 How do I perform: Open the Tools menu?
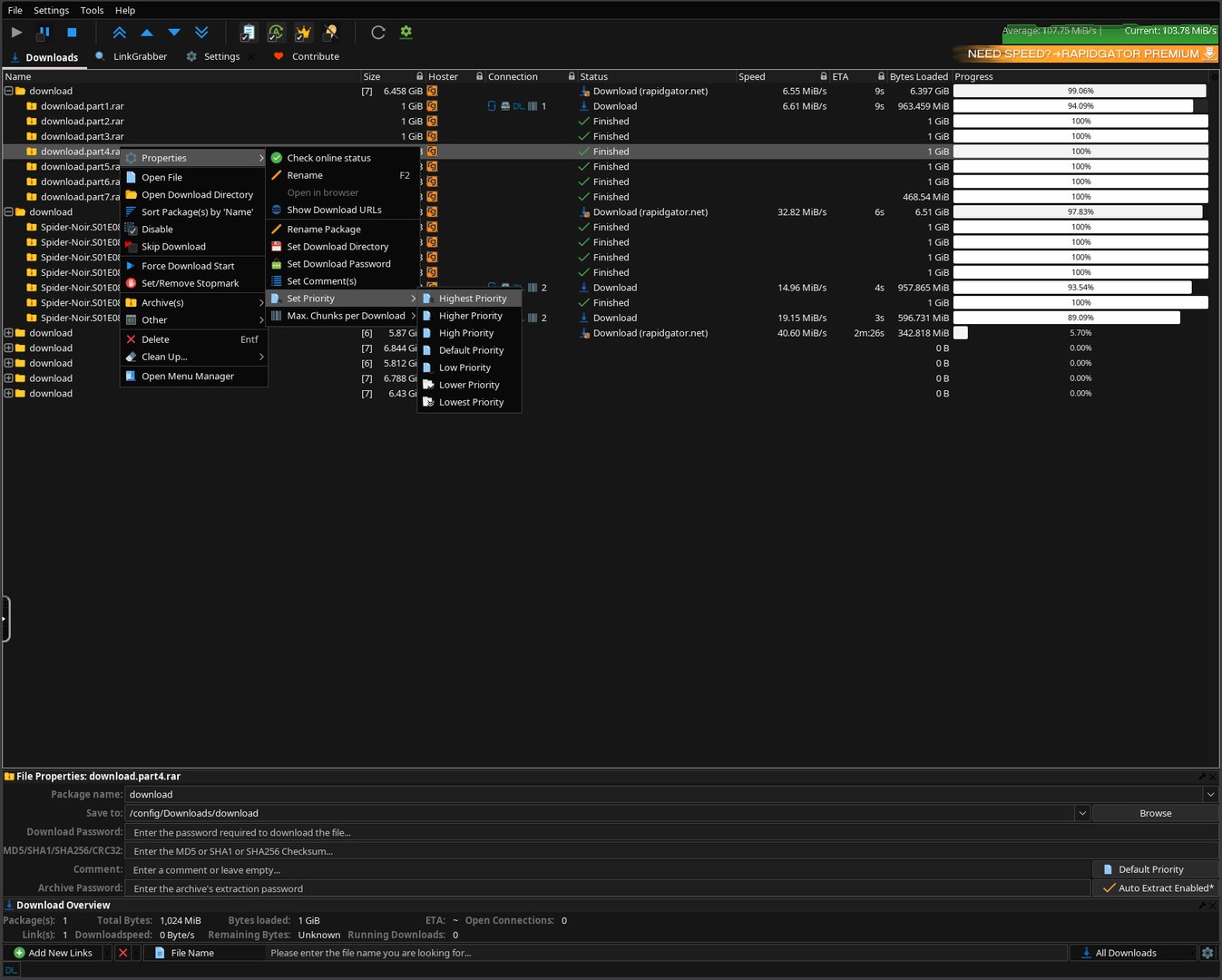pyautogui.click(x=92, y=10)
